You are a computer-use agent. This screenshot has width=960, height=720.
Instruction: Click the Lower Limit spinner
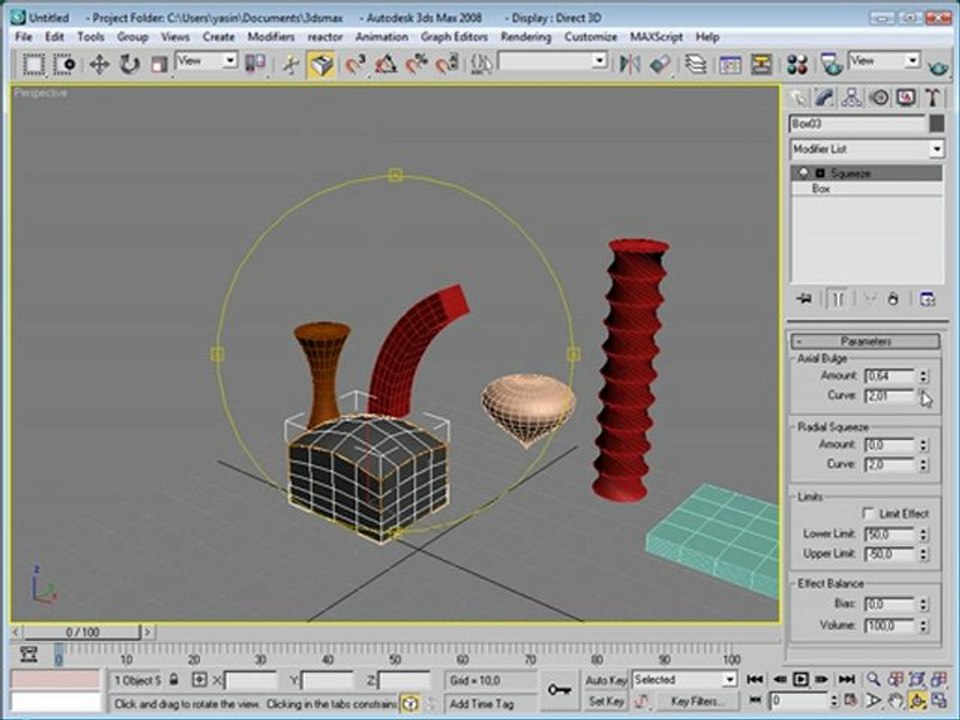tap(923, 534)
